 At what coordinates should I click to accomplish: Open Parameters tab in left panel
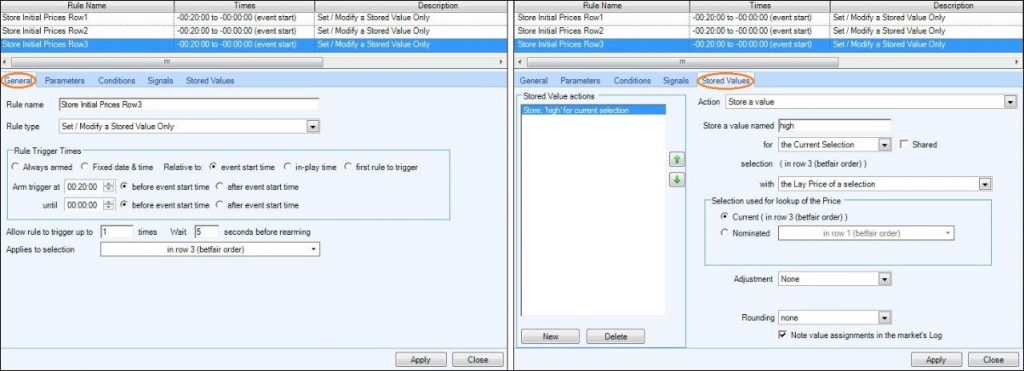[65, 80]
